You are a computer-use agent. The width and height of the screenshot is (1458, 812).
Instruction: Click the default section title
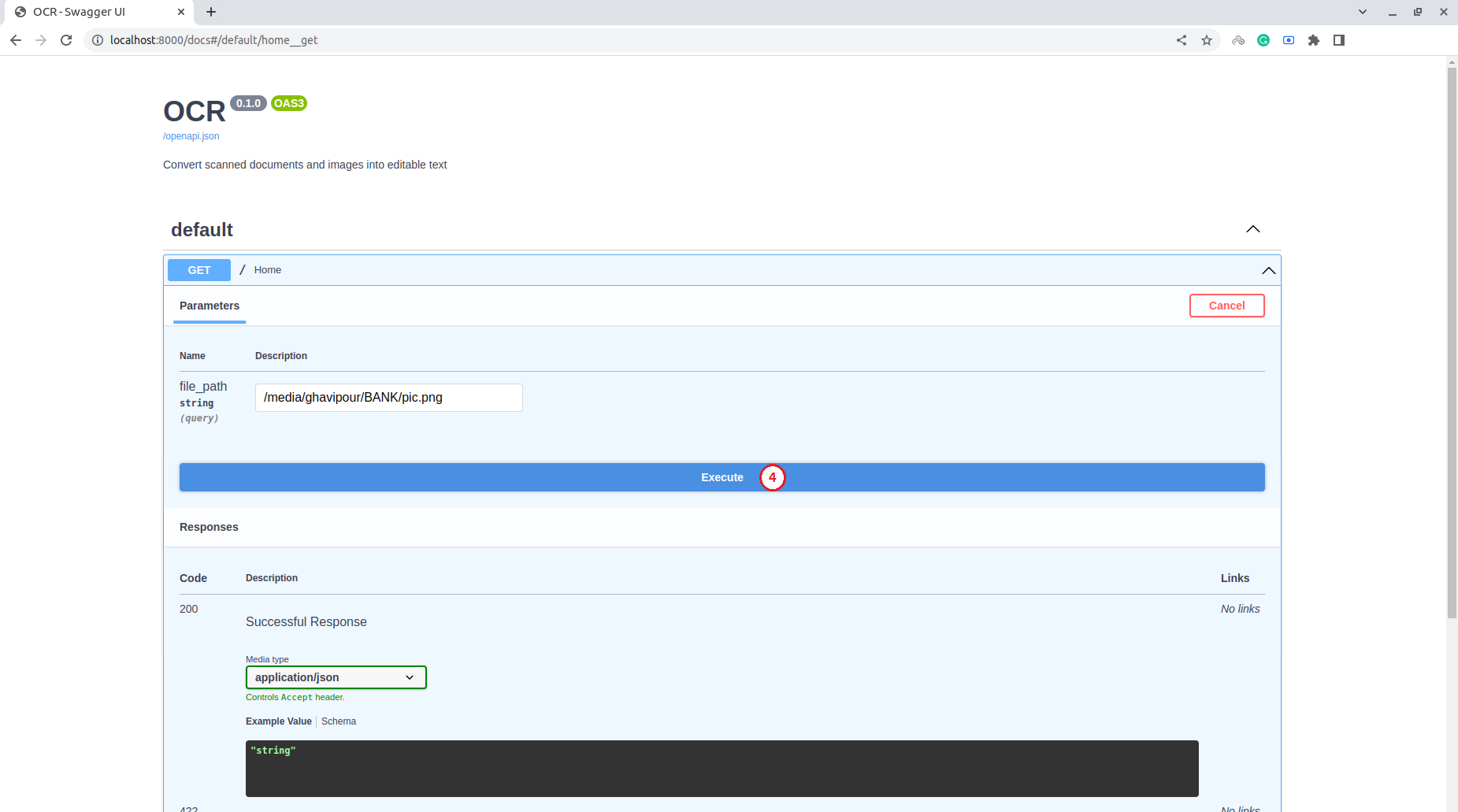click(x=202, y=230)
